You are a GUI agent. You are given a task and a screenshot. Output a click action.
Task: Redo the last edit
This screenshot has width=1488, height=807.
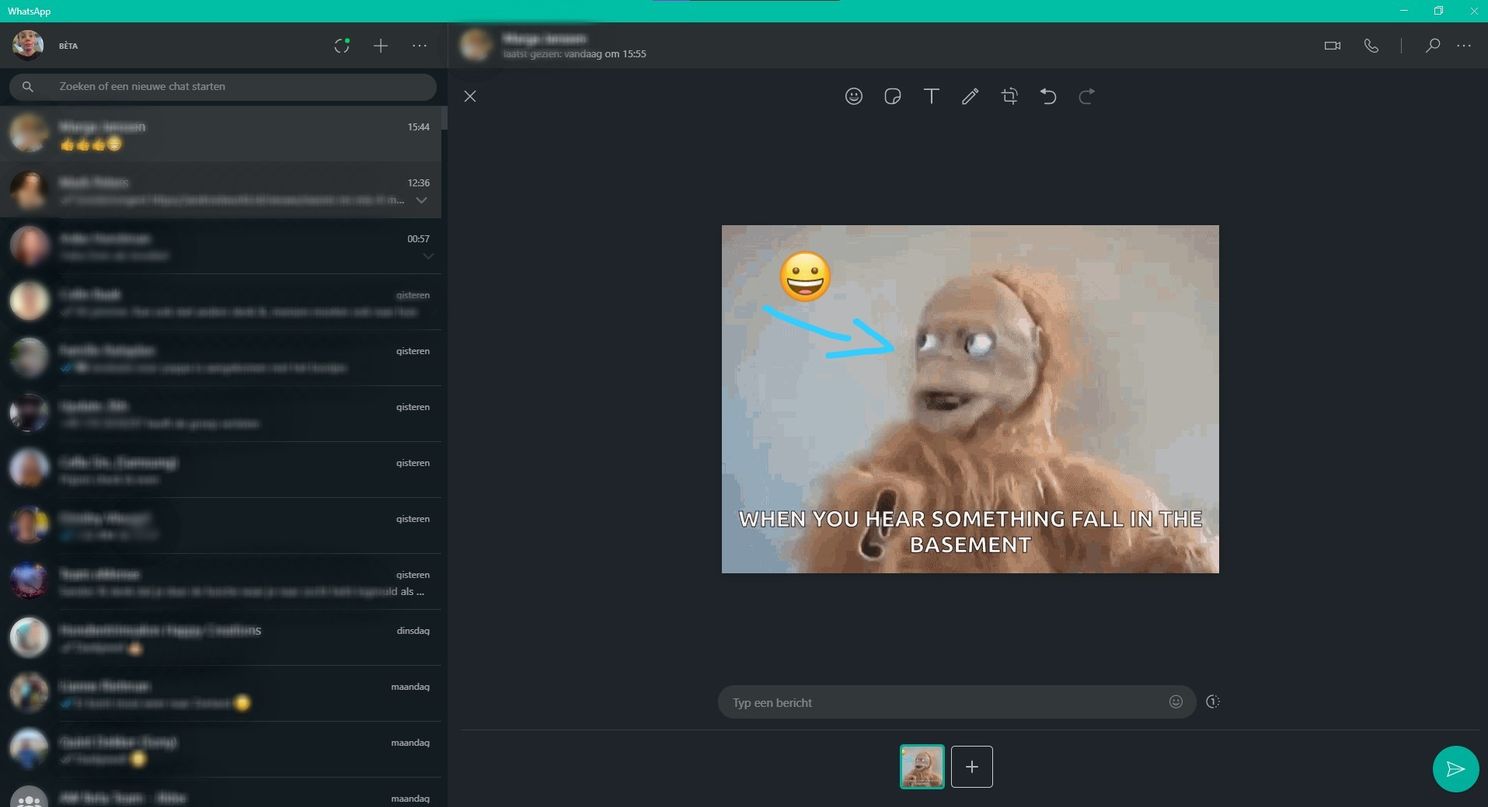(x=1087, y=96)
